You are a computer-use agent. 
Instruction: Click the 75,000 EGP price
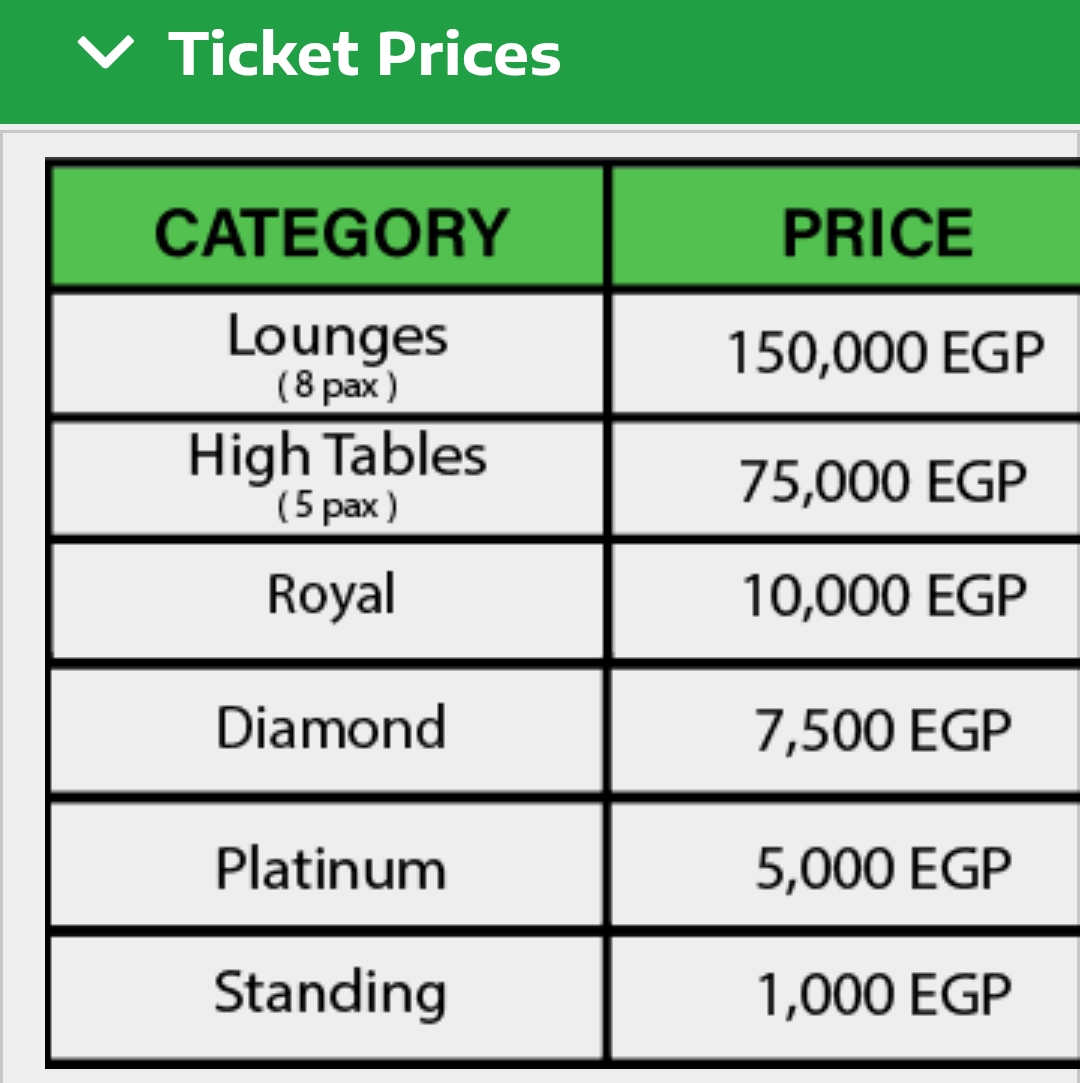point(883,481)
